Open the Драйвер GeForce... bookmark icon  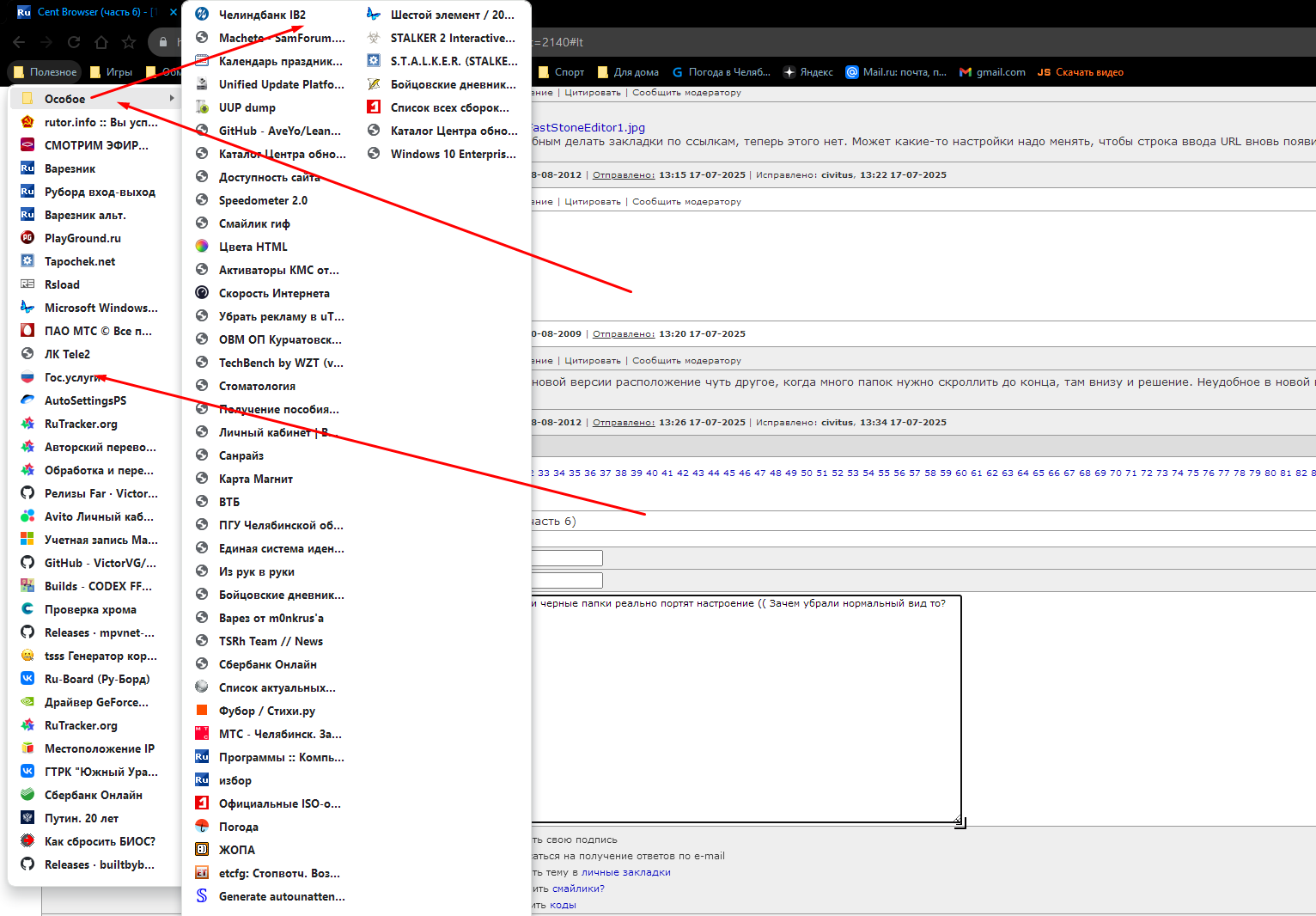27,702
